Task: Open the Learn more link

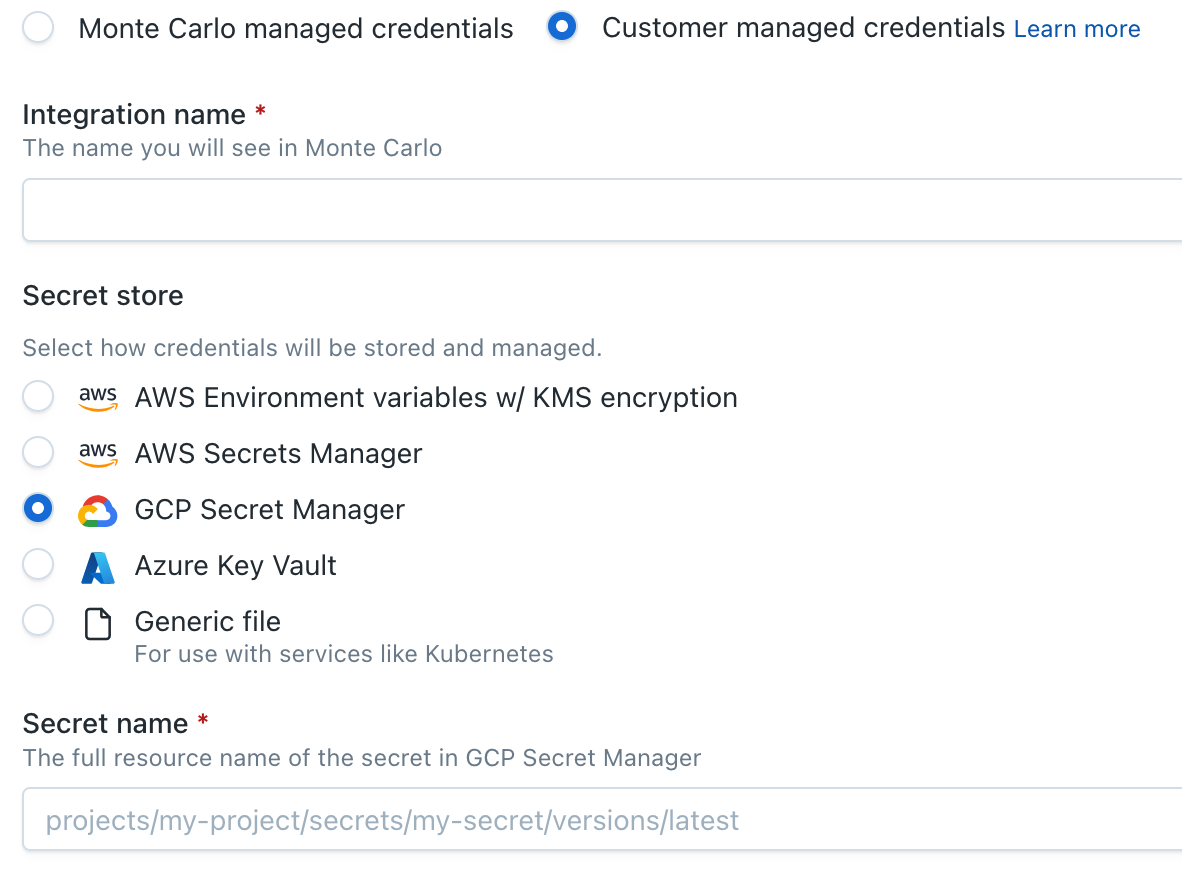Action: (1076, 29)
